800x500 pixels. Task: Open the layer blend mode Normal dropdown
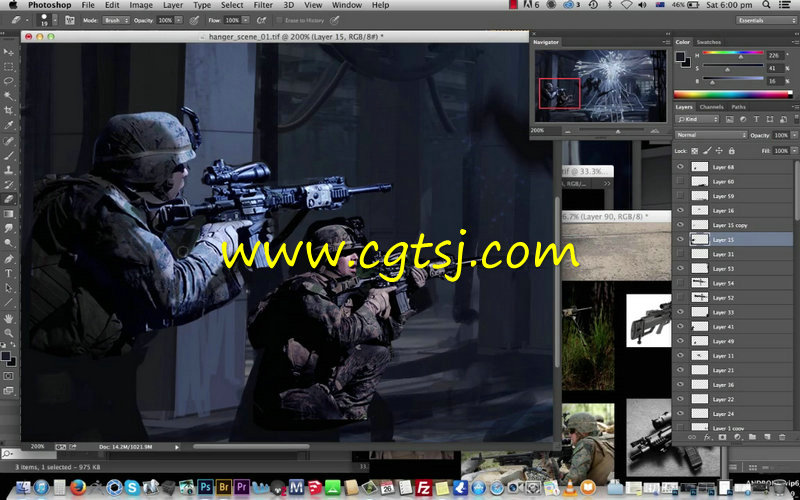711,135
